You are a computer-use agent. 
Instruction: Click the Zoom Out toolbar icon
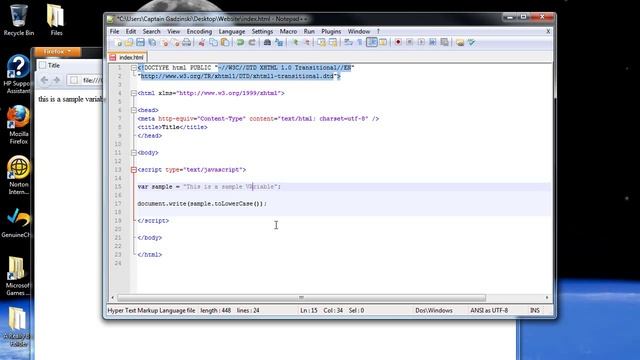[x=307, y=42]
